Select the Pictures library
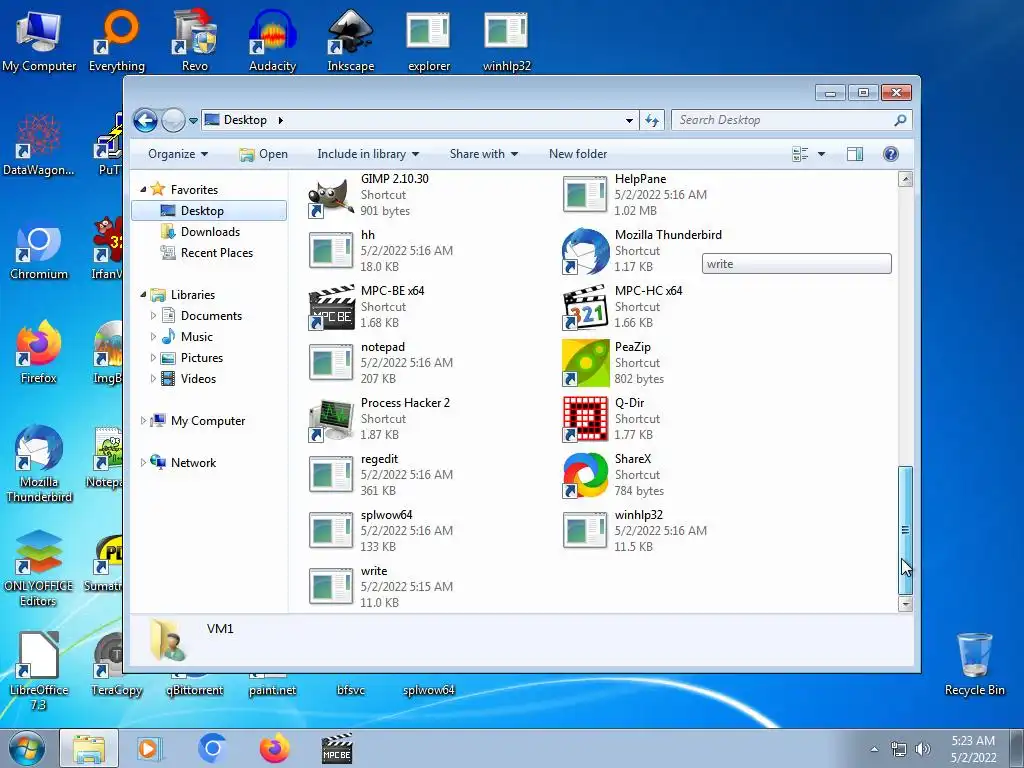The image size is (1024, 768). (201, 358)
